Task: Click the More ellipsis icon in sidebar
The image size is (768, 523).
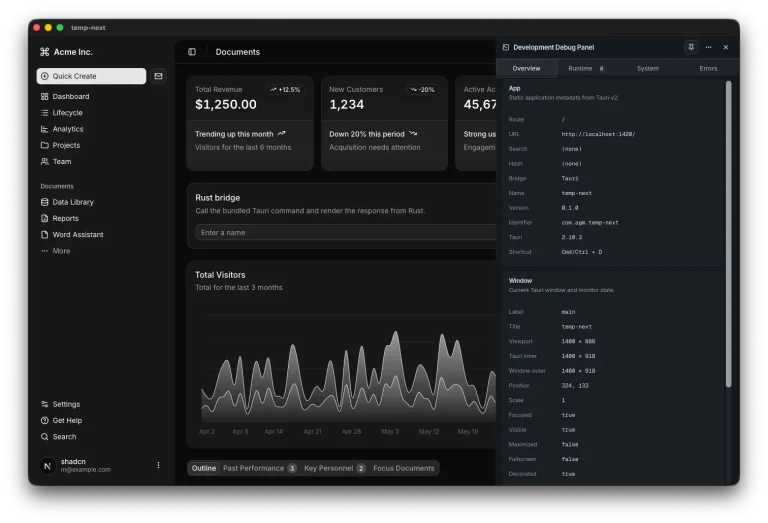Action: (x=45, y=250)
